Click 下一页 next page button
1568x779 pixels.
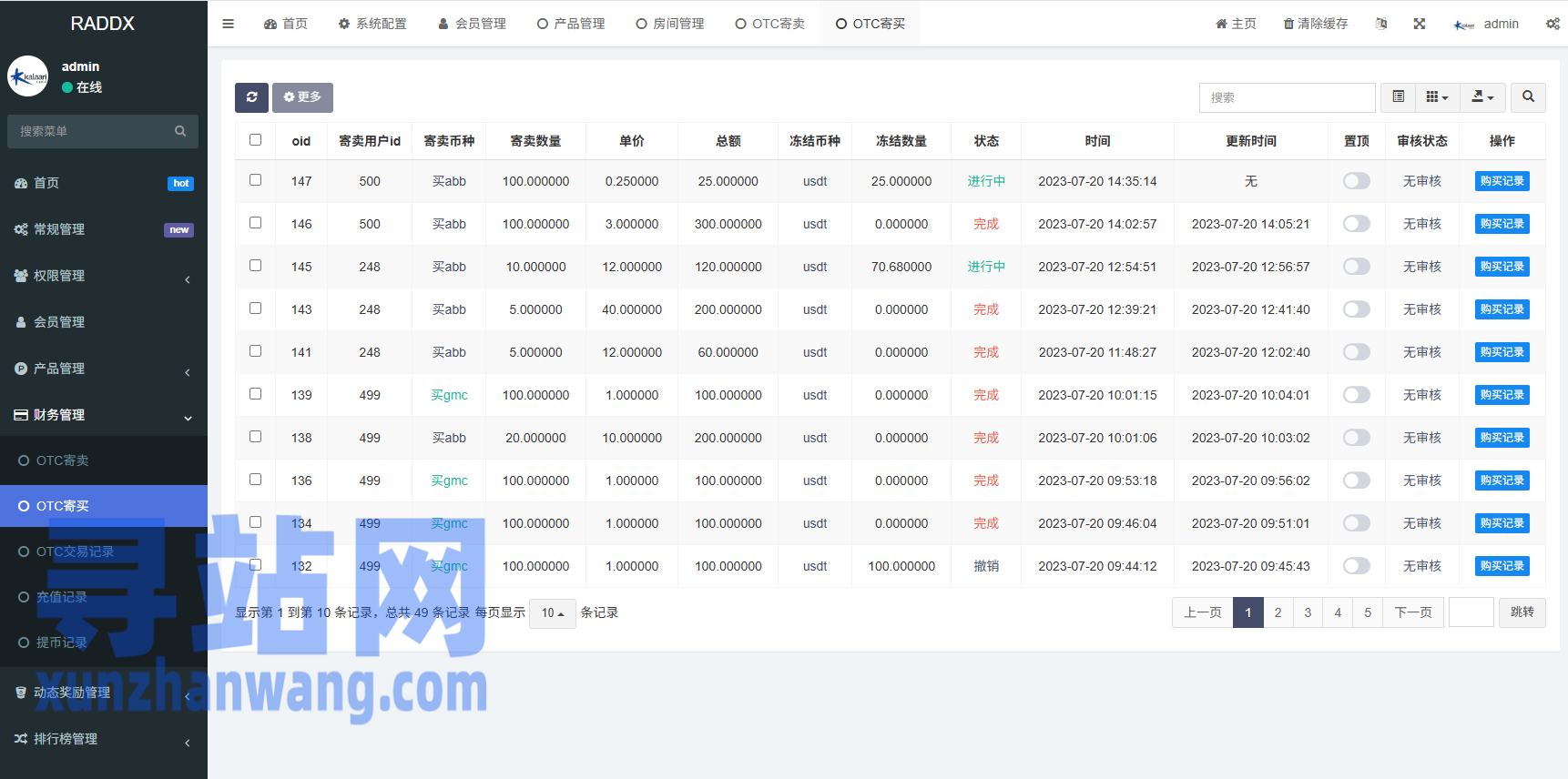click(x=1413, y=612)
